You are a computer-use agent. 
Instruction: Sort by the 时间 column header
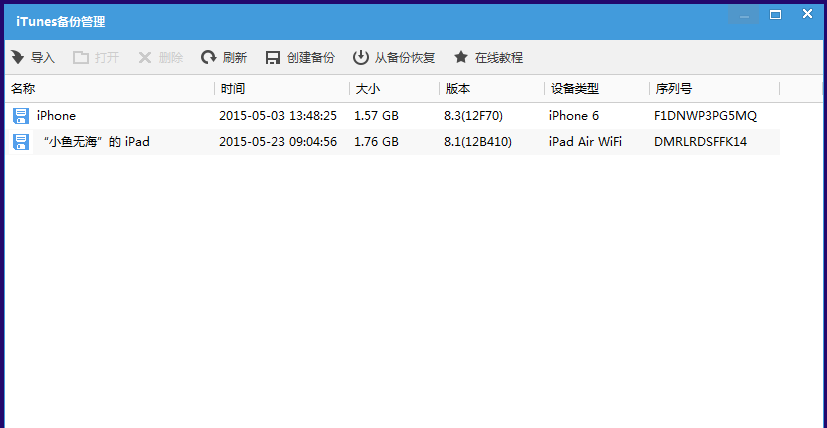(233, 89)
